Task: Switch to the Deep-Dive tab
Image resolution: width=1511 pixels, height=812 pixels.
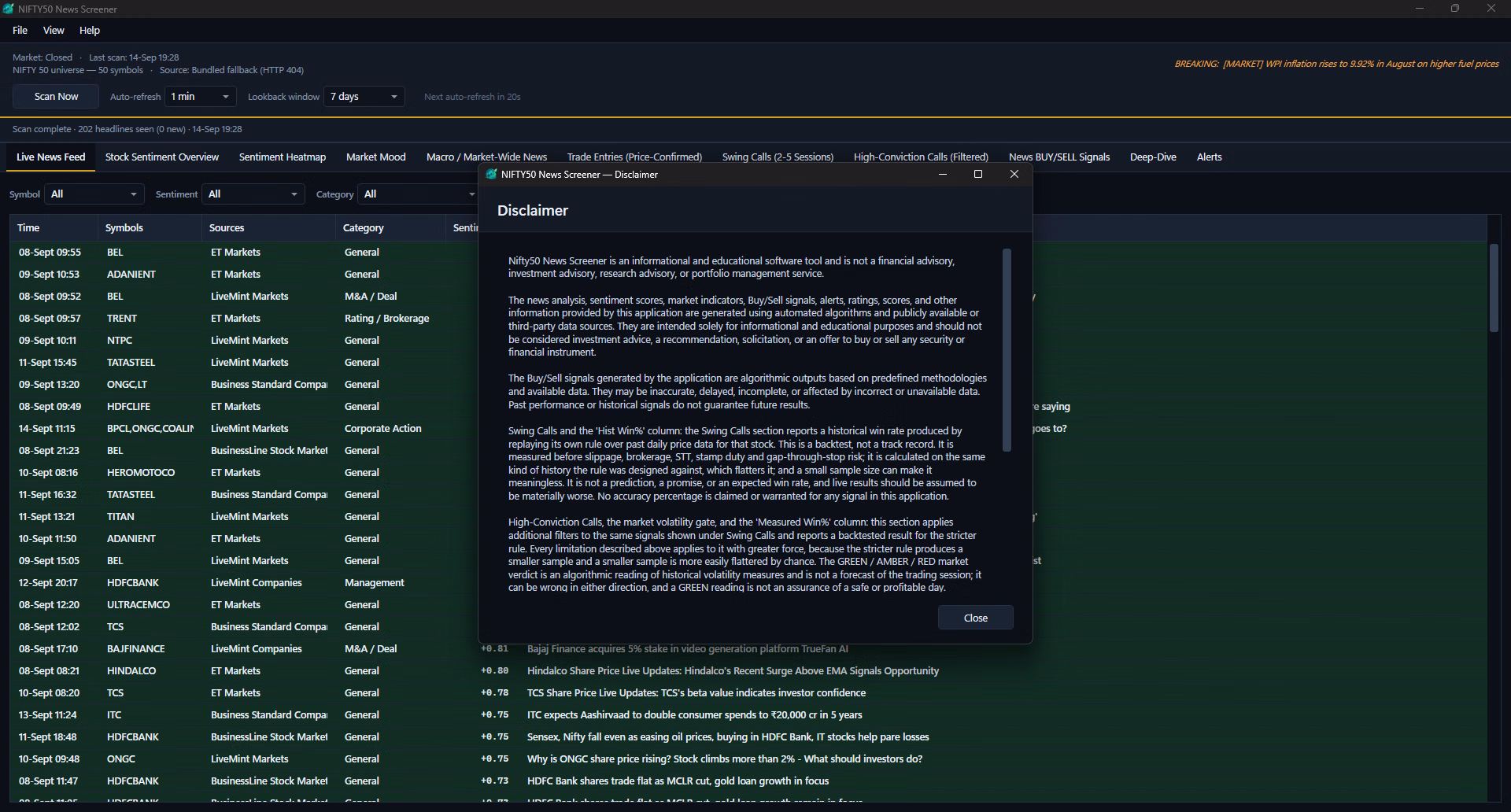Action: [1153, 157]
